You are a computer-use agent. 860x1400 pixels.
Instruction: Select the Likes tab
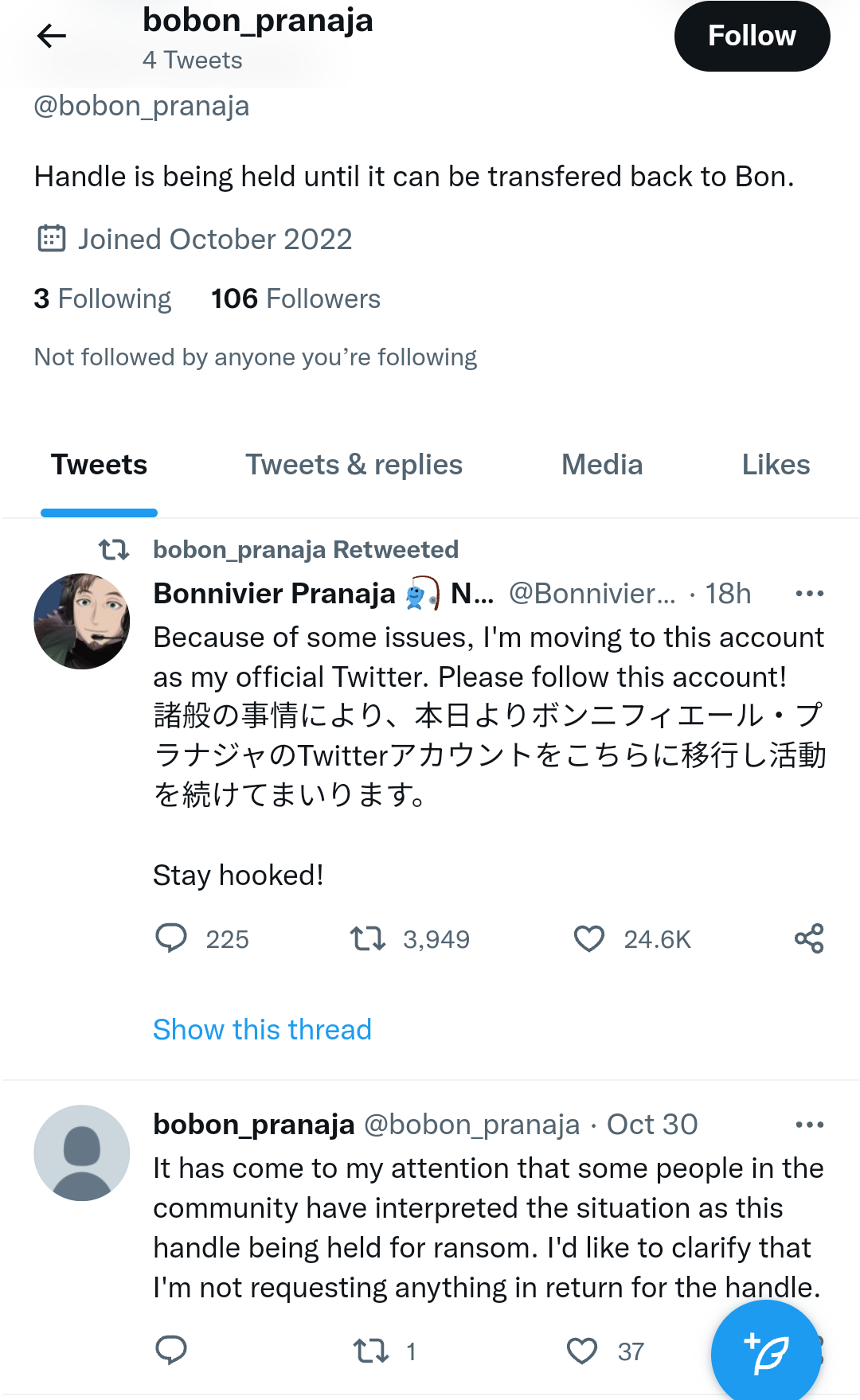point(776,465)
